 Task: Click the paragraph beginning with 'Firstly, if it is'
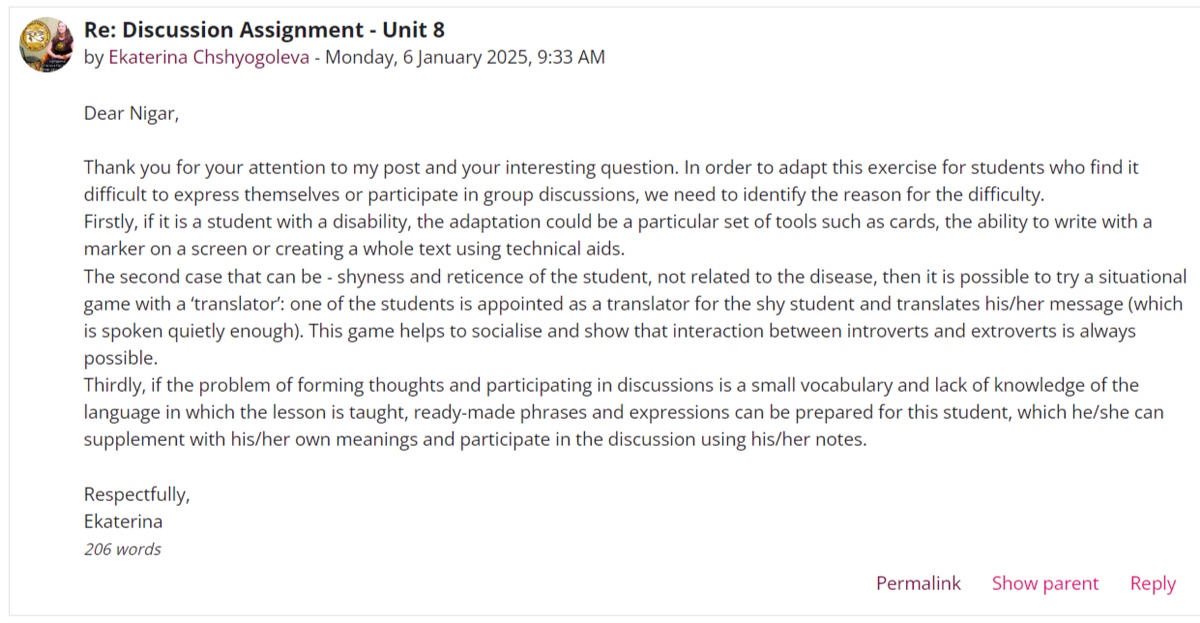coord(400,221)
